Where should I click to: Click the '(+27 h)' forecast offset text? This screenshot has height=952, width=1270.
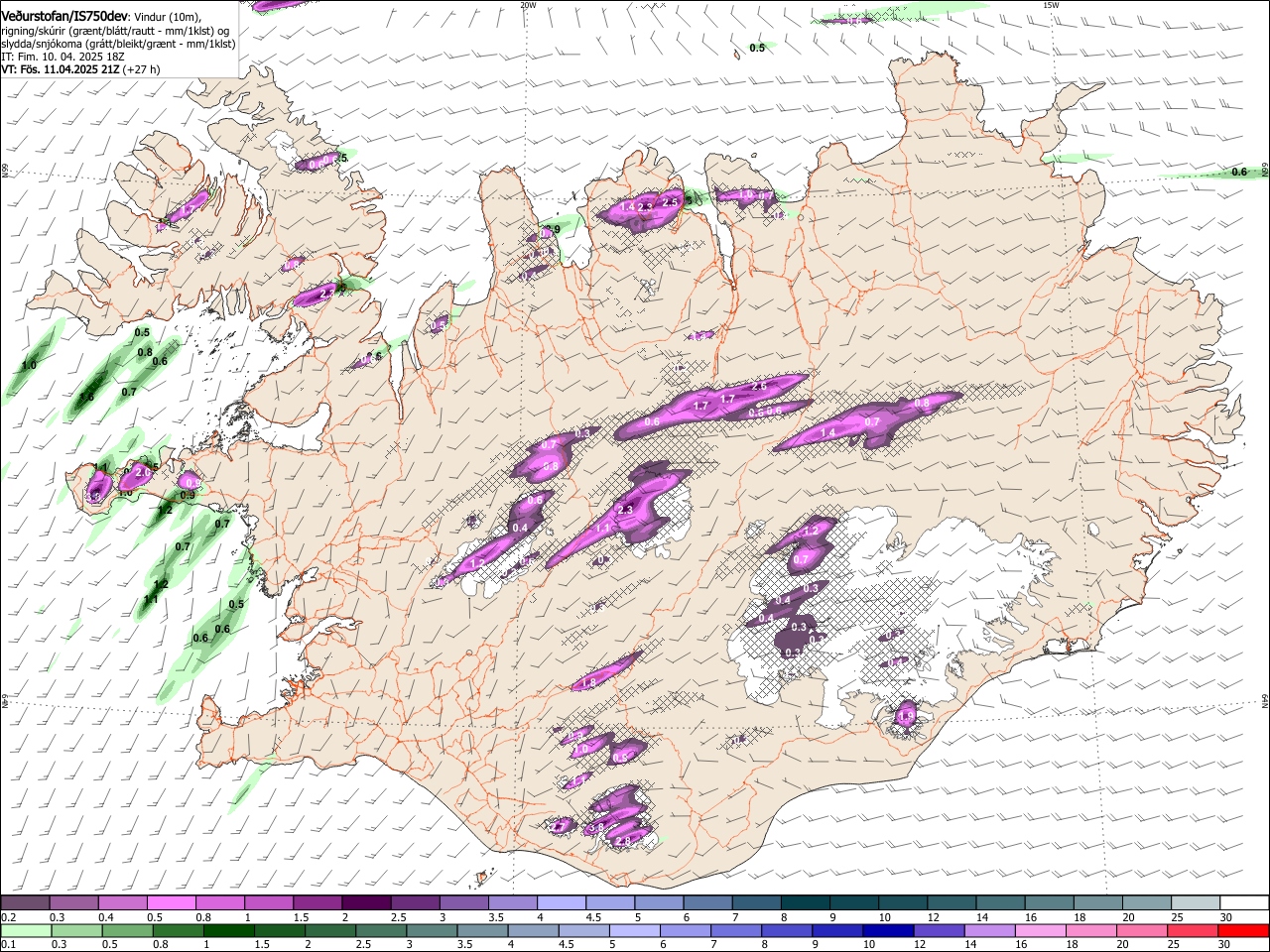tap(143, 70)
